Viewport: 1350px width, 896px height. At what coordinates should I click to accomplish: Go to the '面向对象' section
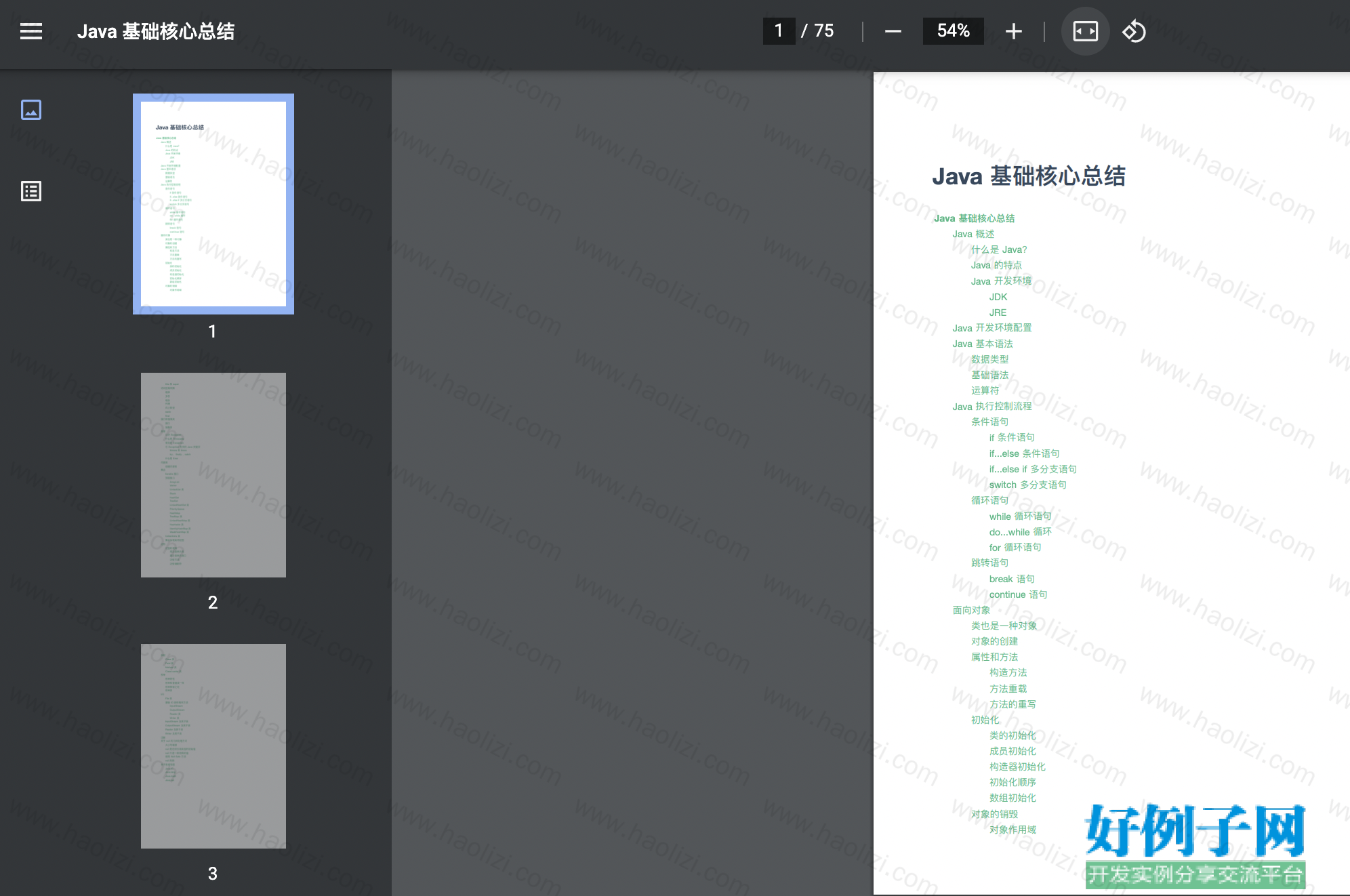pyautogui.click(x=971, y=610)
